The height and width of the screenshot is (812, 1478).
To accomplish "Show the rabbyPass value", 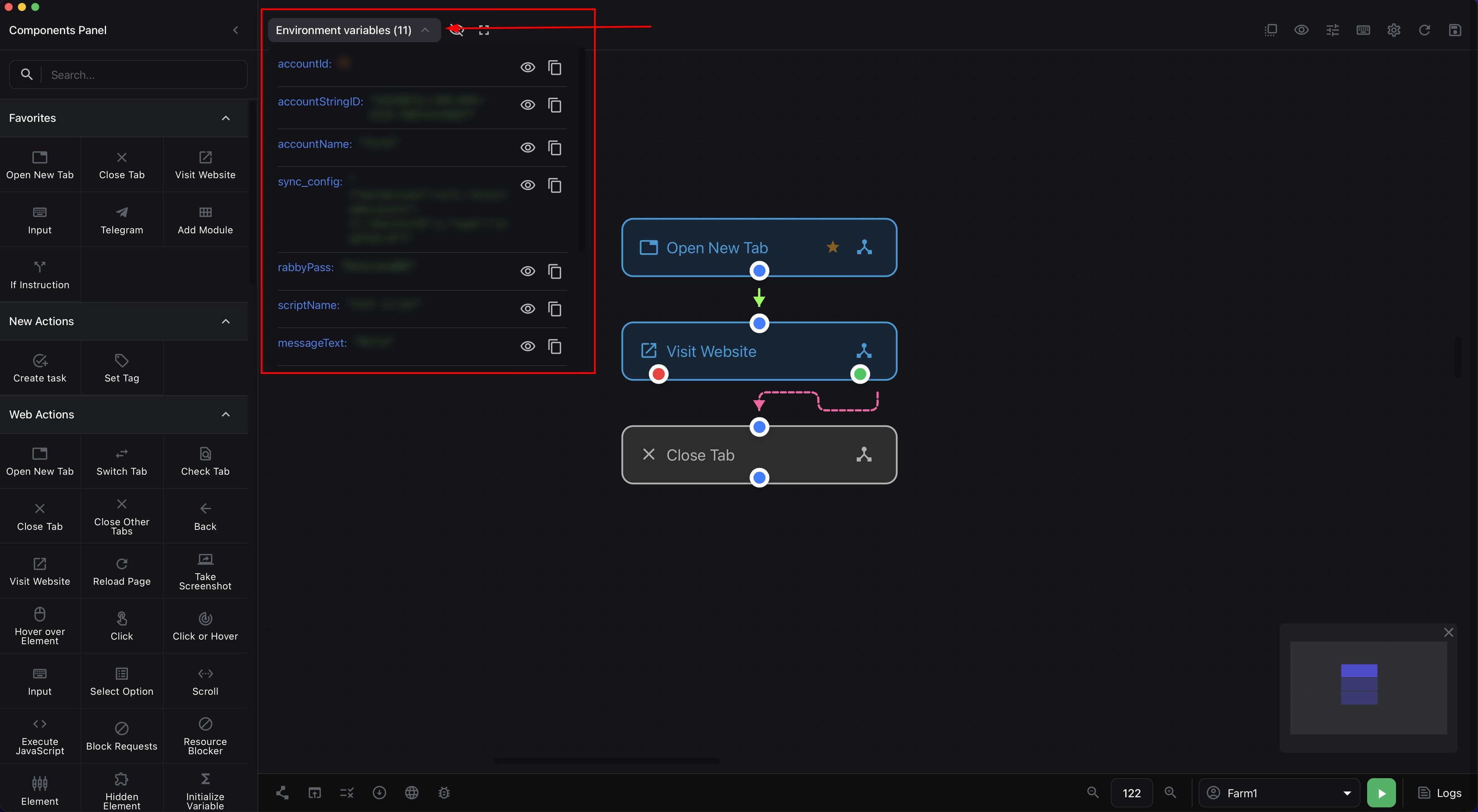I will coord(527,271).
